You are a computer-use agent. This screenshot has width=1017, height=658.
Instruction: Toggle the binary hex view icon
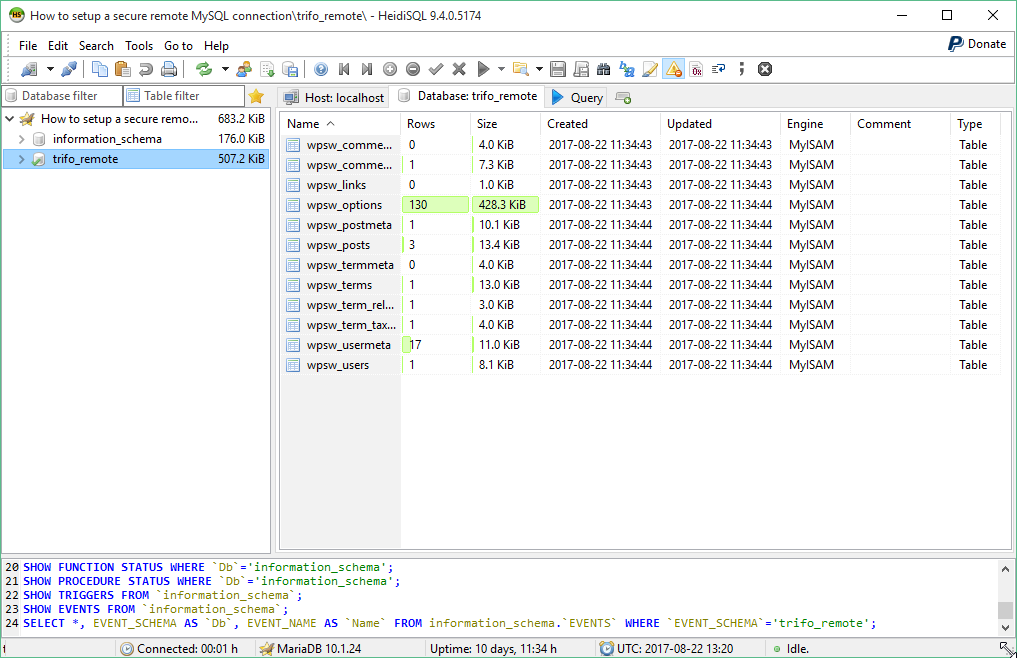(x=697, y=69)
